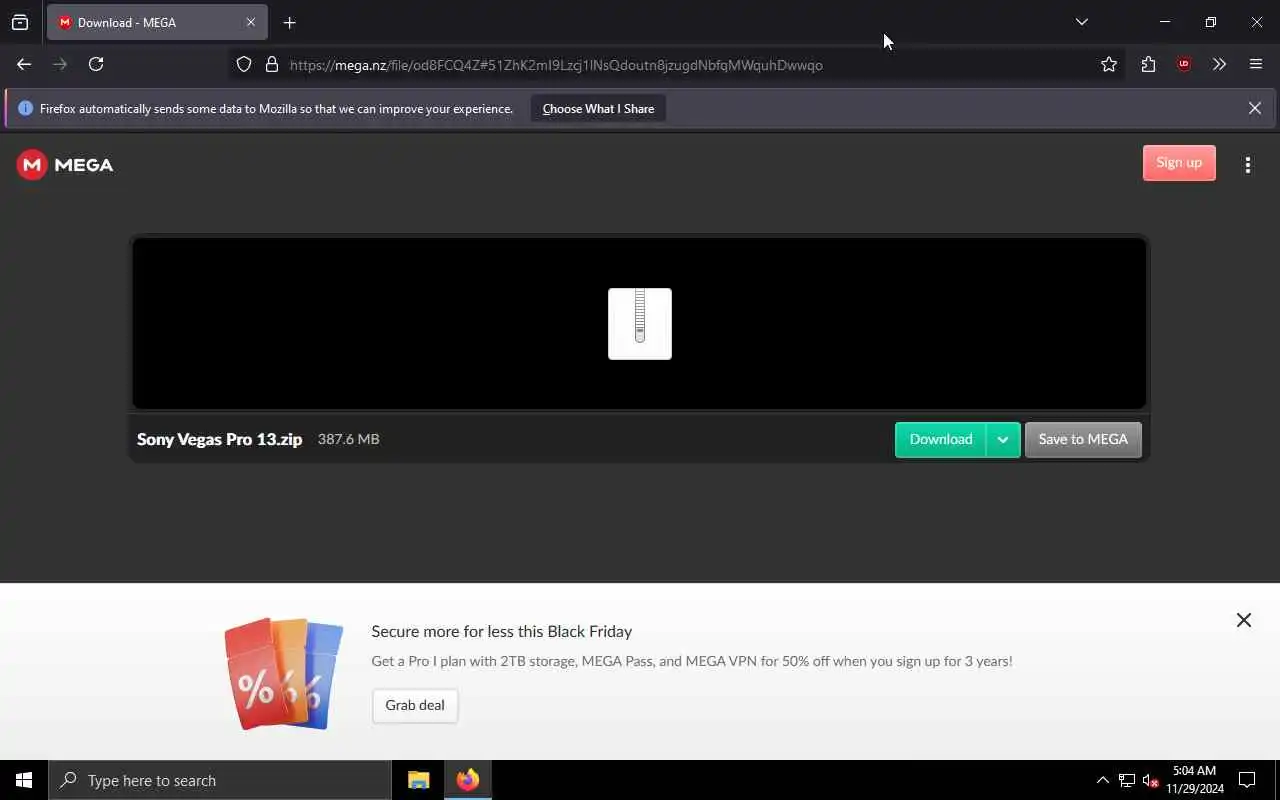Click the network tray icon

click(x=1127, y=780)
